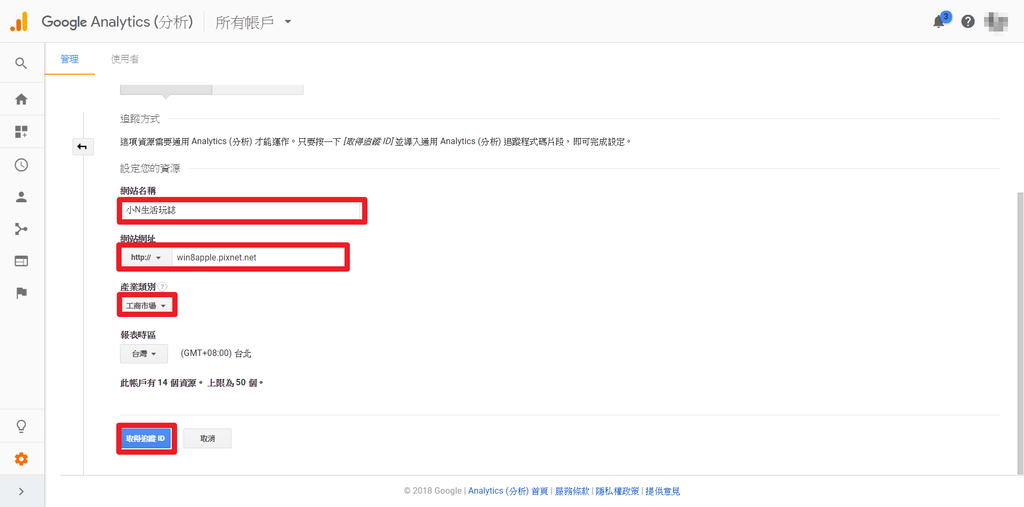Click the 此帳戶有 14 個資源 text
The image size is (1024, 507).
[159, 383]
